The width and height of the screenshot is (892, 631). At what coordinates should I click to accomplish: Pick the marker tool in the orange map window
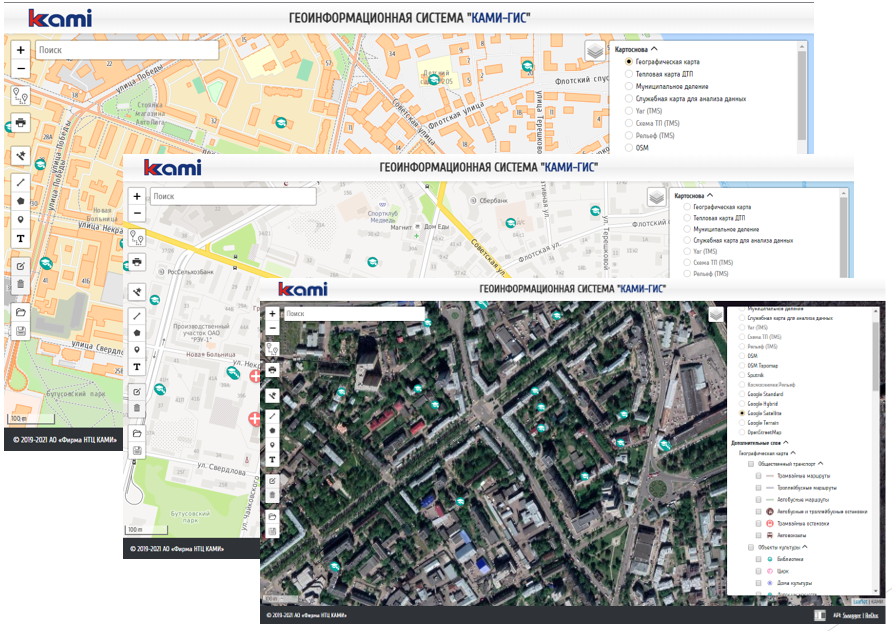(20, 219)
